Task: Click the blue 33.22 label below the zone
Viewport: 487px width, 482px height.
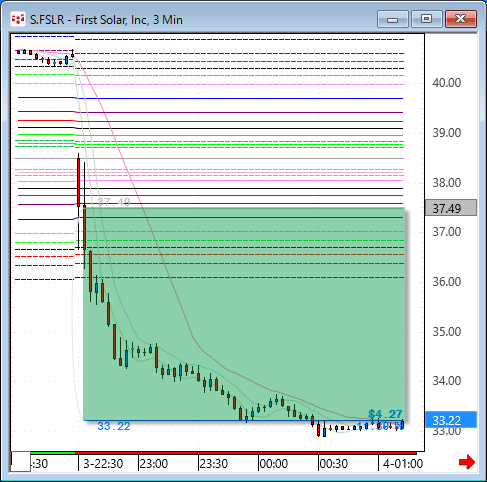Action: point(114,426)
